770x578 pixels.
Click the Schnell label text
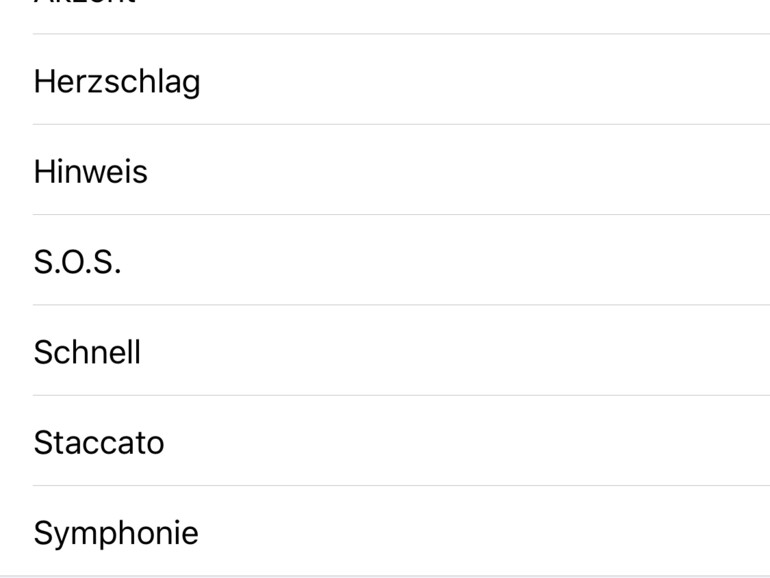tap(87, 352)
